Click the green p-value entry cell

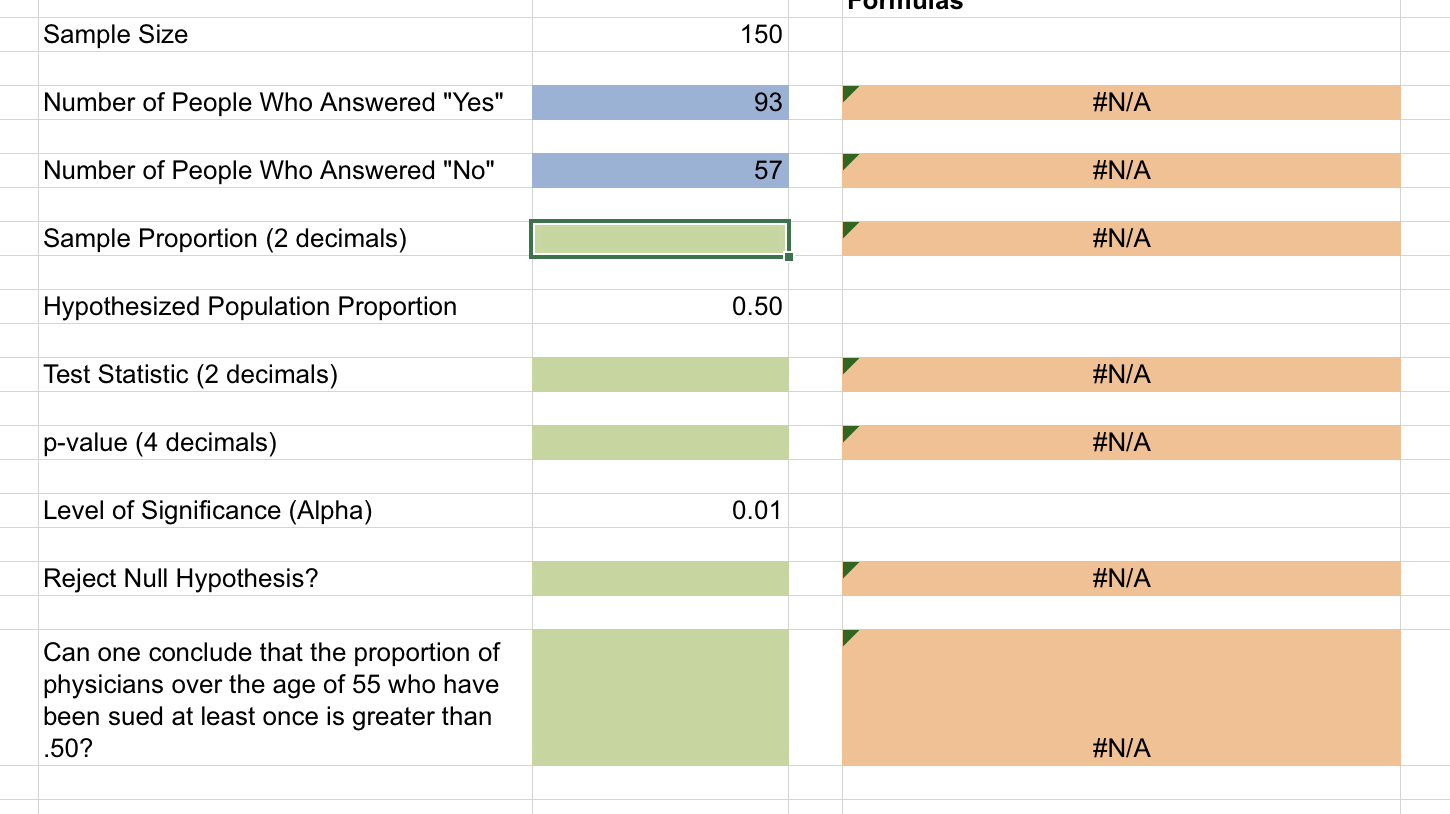(660, 442)
